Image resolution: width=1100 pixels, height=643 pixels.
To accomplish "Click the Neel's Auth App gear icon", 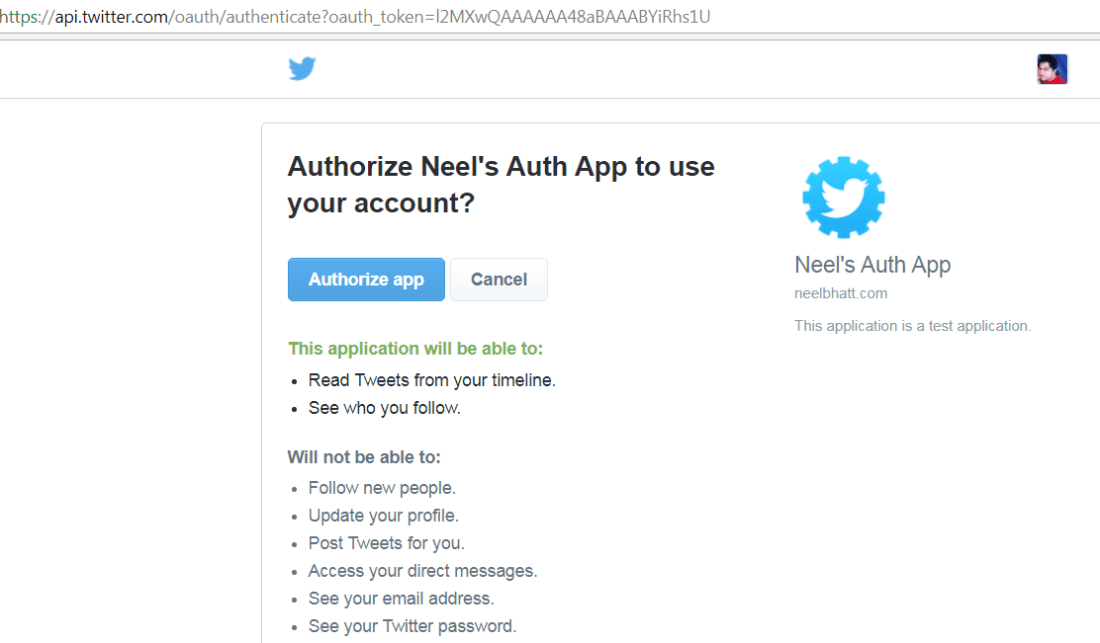I will pos(843,197).
